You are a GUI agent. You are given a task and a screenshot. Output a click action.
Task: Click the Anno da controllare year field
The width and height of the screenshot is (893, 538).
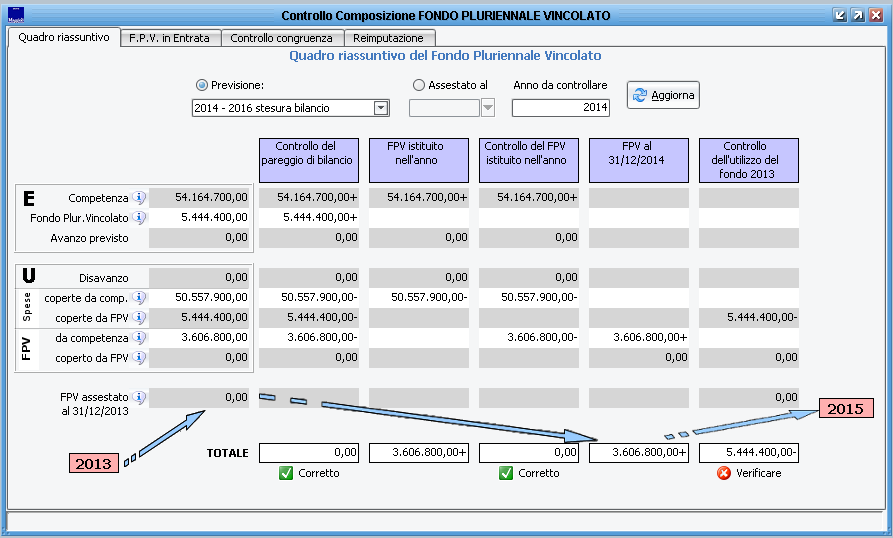[560, 108]
